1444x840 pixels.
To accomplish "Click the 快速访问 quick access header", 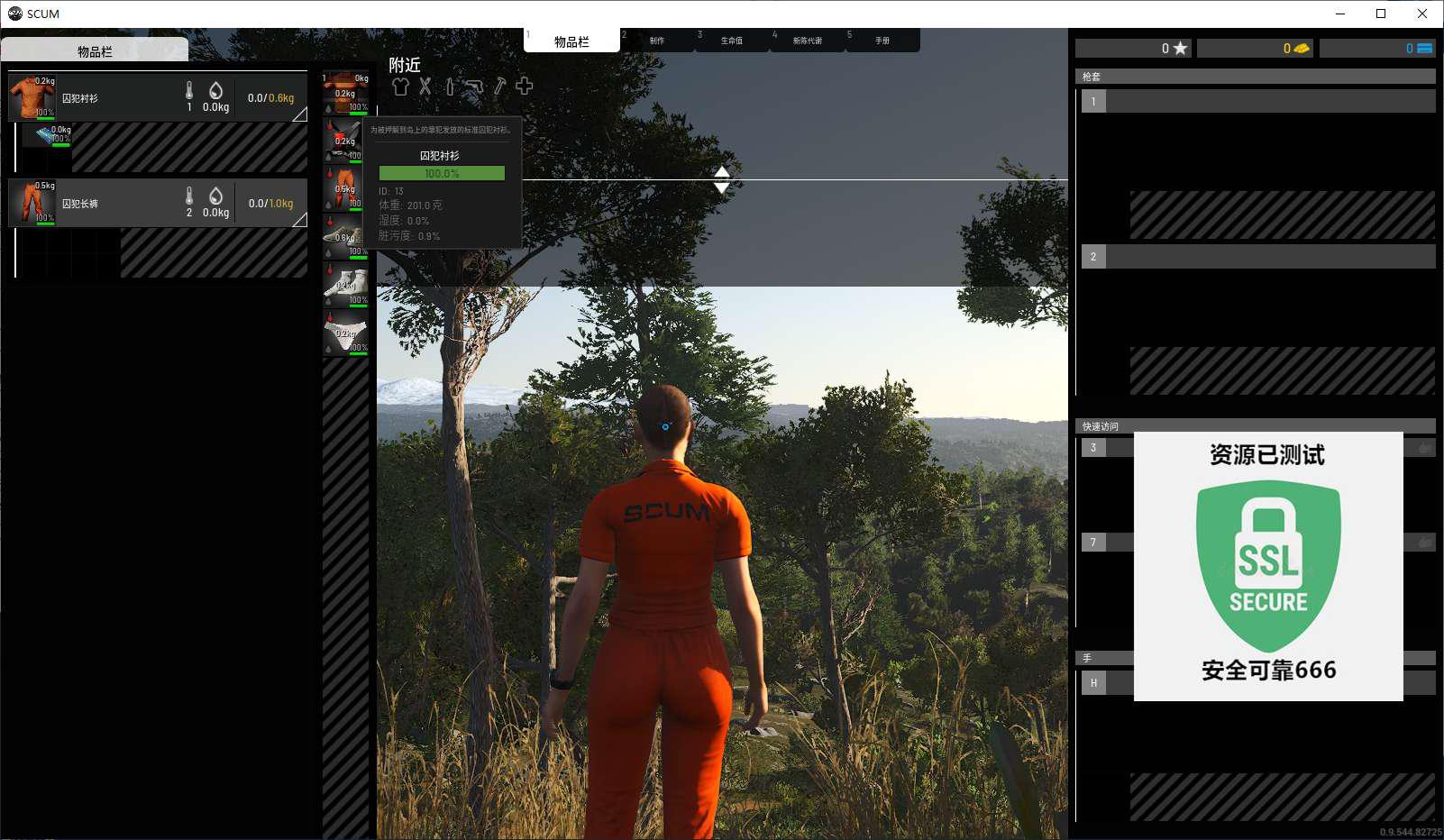I will [x=1255, y=425].
